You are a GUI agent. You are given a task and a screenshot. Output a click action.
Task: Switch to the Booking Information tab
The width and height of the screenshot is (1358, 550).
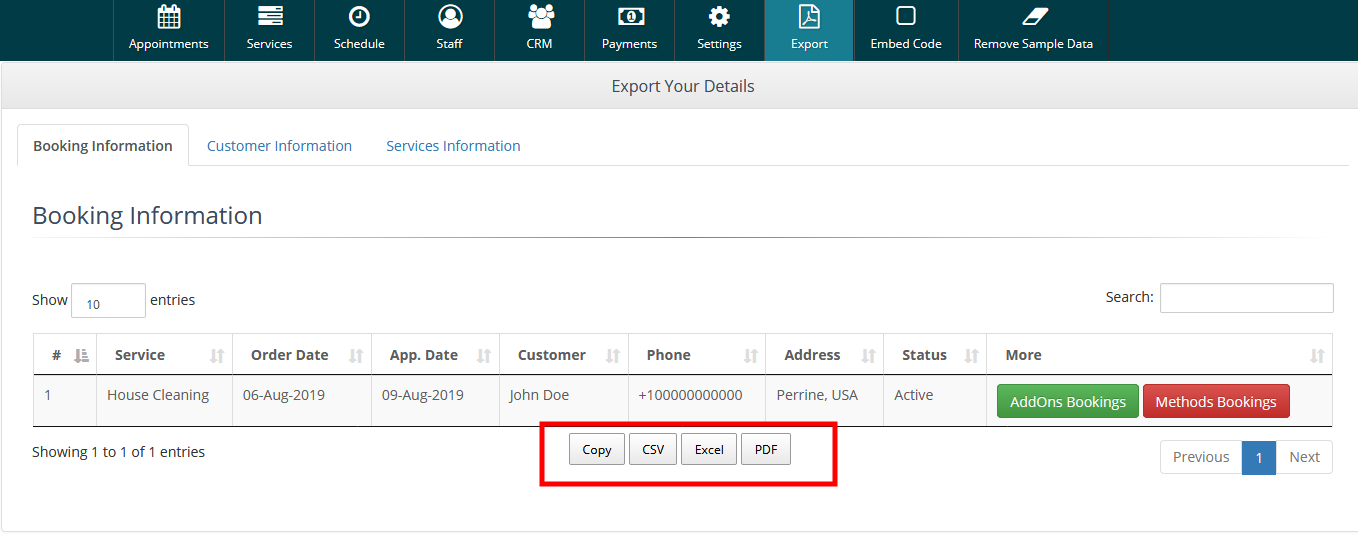(103, 146)
